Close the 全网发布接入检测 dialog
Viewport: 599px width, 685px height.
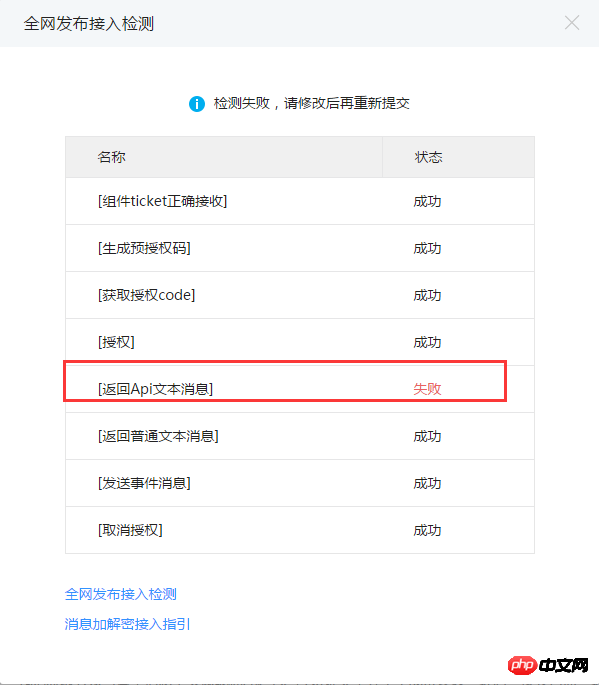coord(571,23)
